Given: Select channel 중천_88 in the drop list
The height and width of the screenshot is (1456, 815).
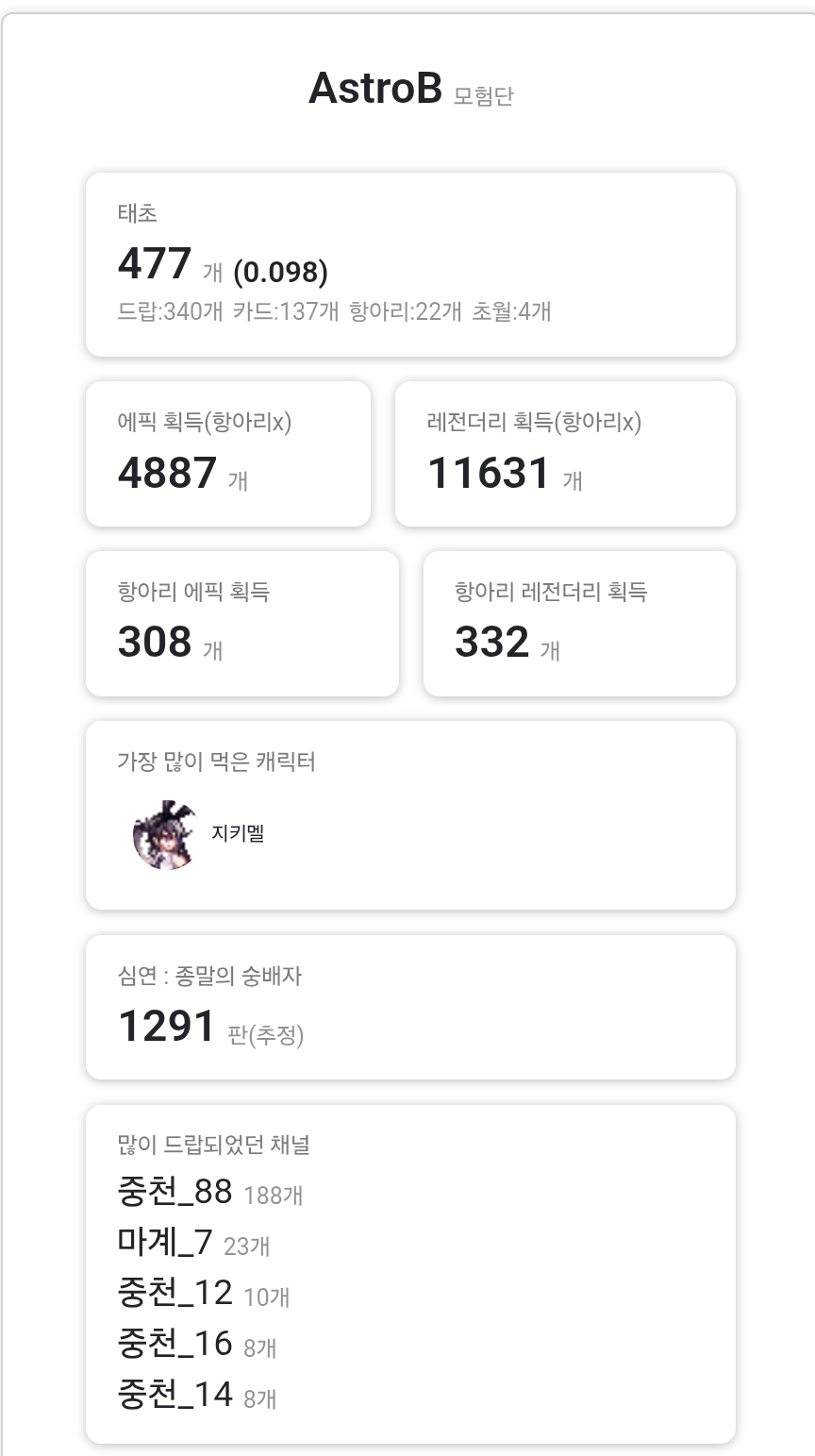Looking at the screenshot, I should (175, 1192).
